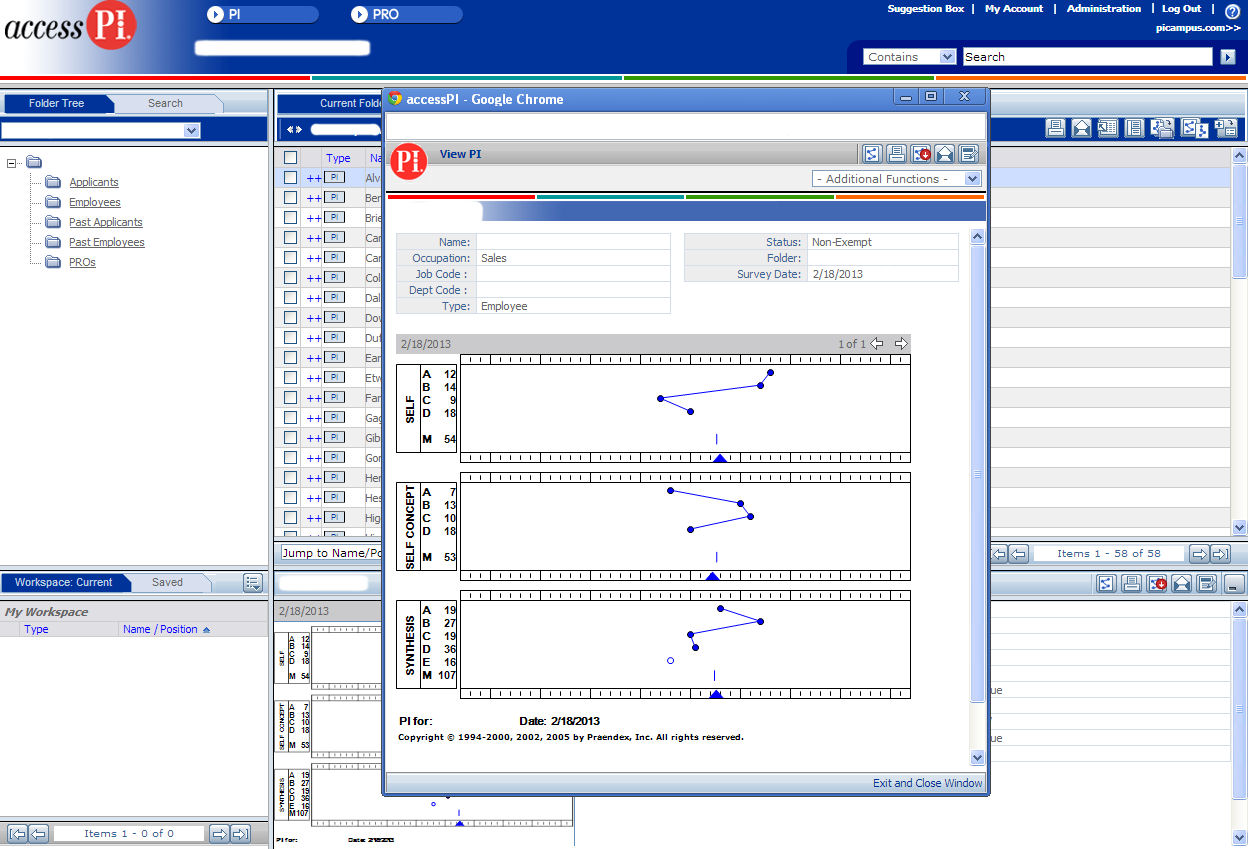Click the download pattern icon in View PI popup
This screenshot has height=849, width=1248.
click(920, 153)
